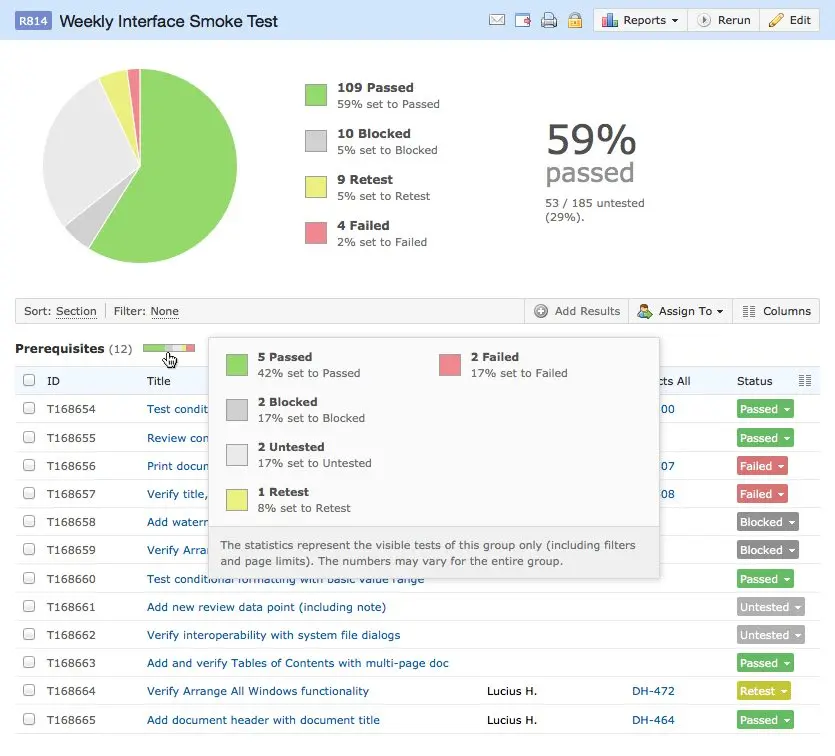Image resolution: width=835 pixels, height=756 pixels.
Task: Toggle the select-all checkbox in table header
Action: tap(29, 380)
